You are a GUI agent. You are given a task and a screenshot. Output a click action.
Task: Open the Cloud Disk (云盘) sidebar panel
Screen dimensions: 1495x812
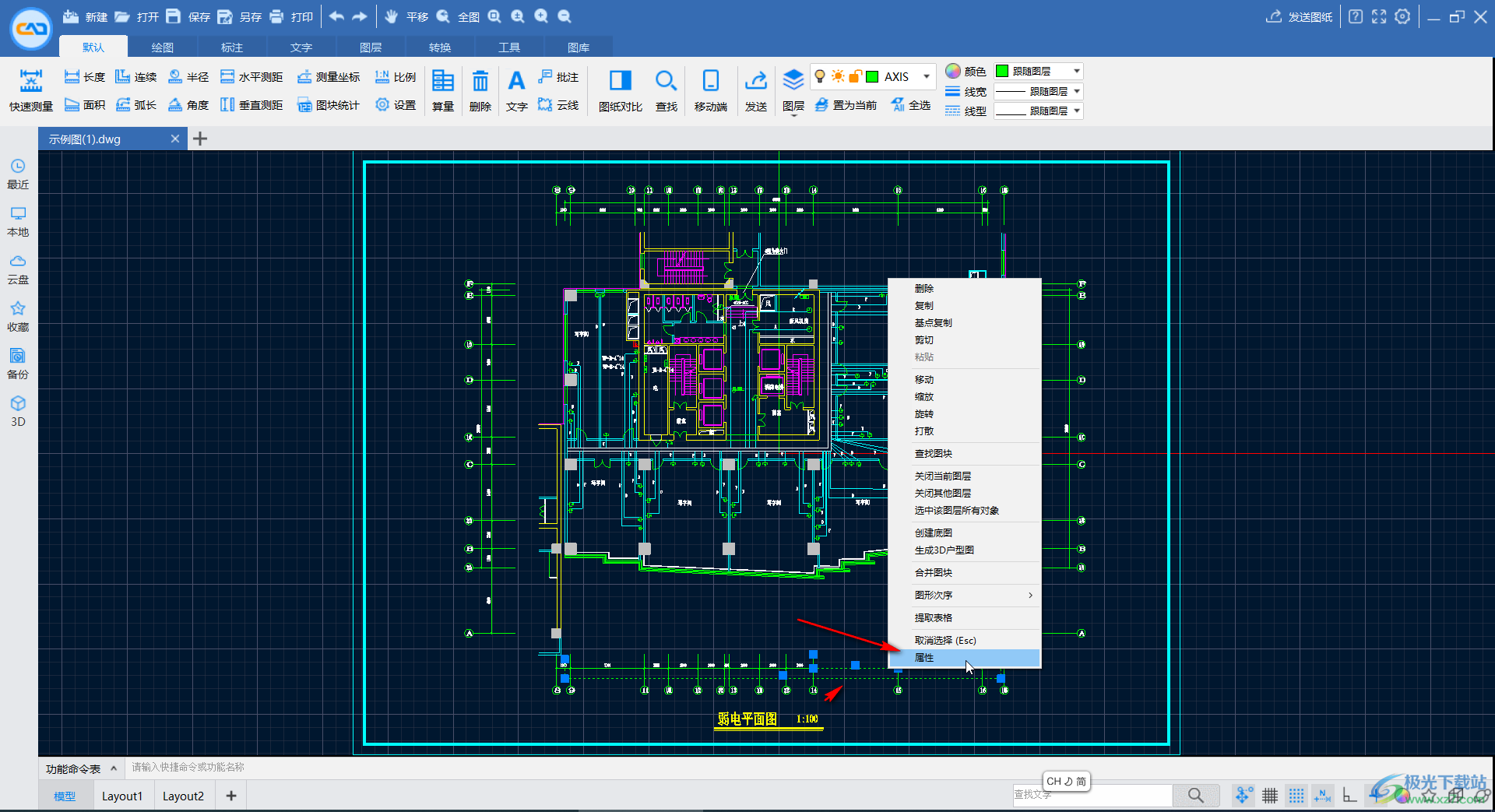point(18,269)
